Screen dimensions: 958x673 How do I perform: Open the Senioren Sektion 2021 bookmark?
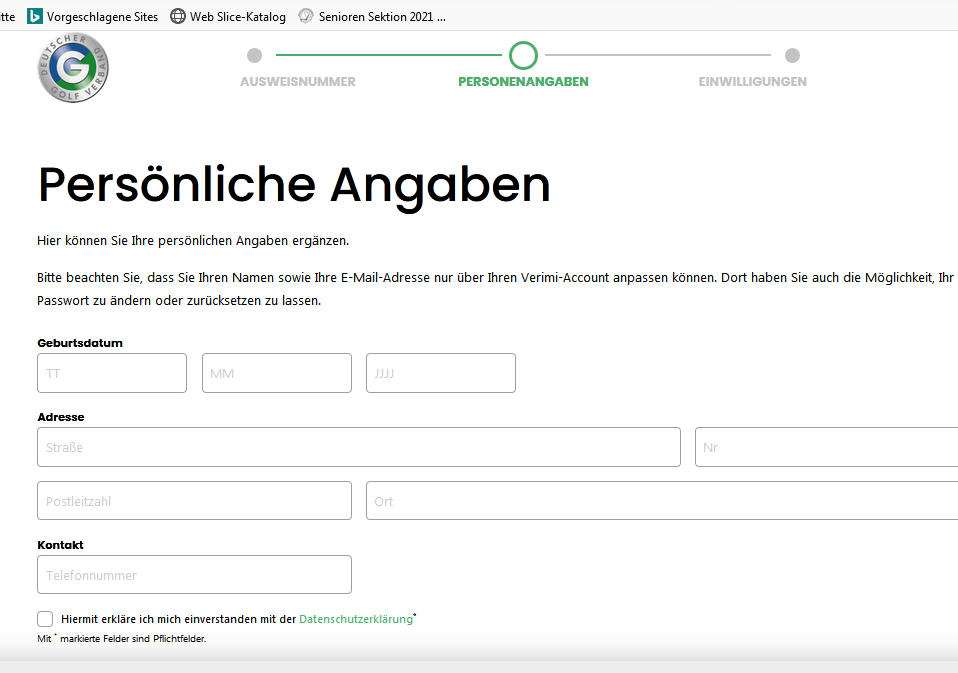pyautogui.click(x=372, y=16)
